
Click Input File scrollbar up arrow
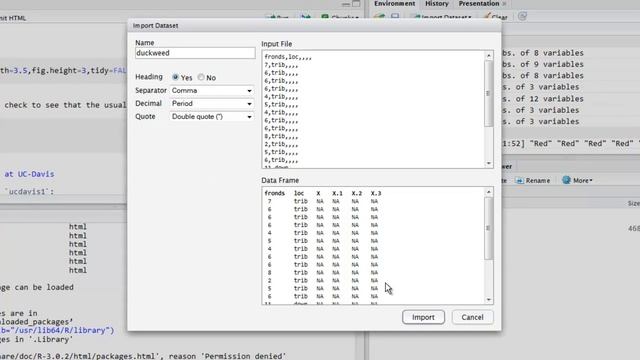489,55
